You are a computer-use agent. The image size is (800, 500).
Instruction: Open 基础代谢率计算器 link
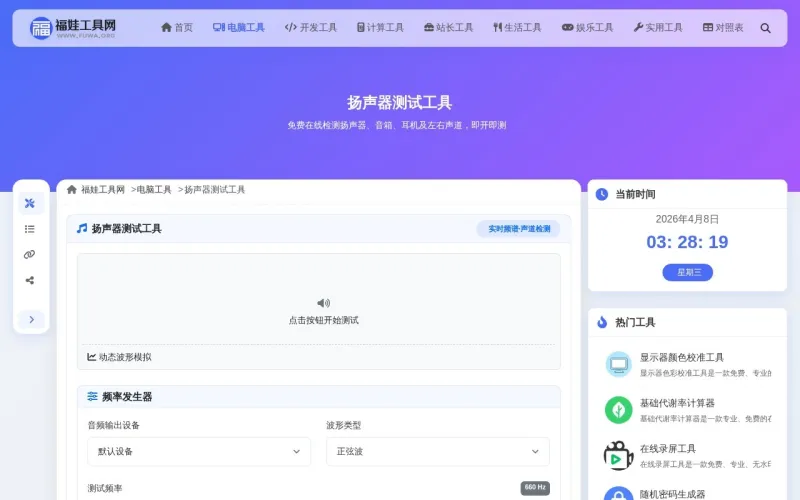click(x=677, y=403)
